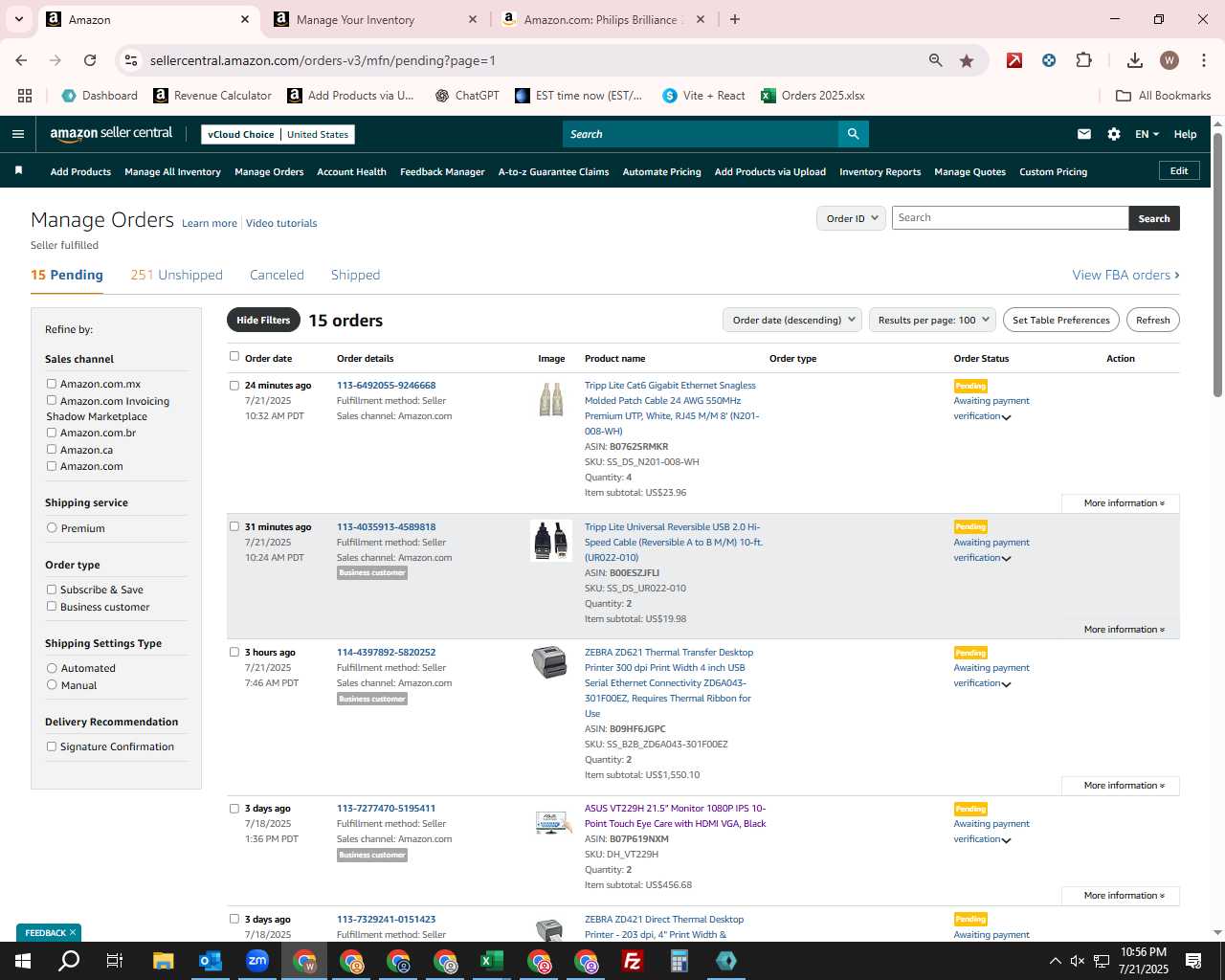Check the Amazon.com sales channel filter
Image resolution: width=1225 pixels, height=980 pixels.
pyautogui.click(x=52, y=466)
